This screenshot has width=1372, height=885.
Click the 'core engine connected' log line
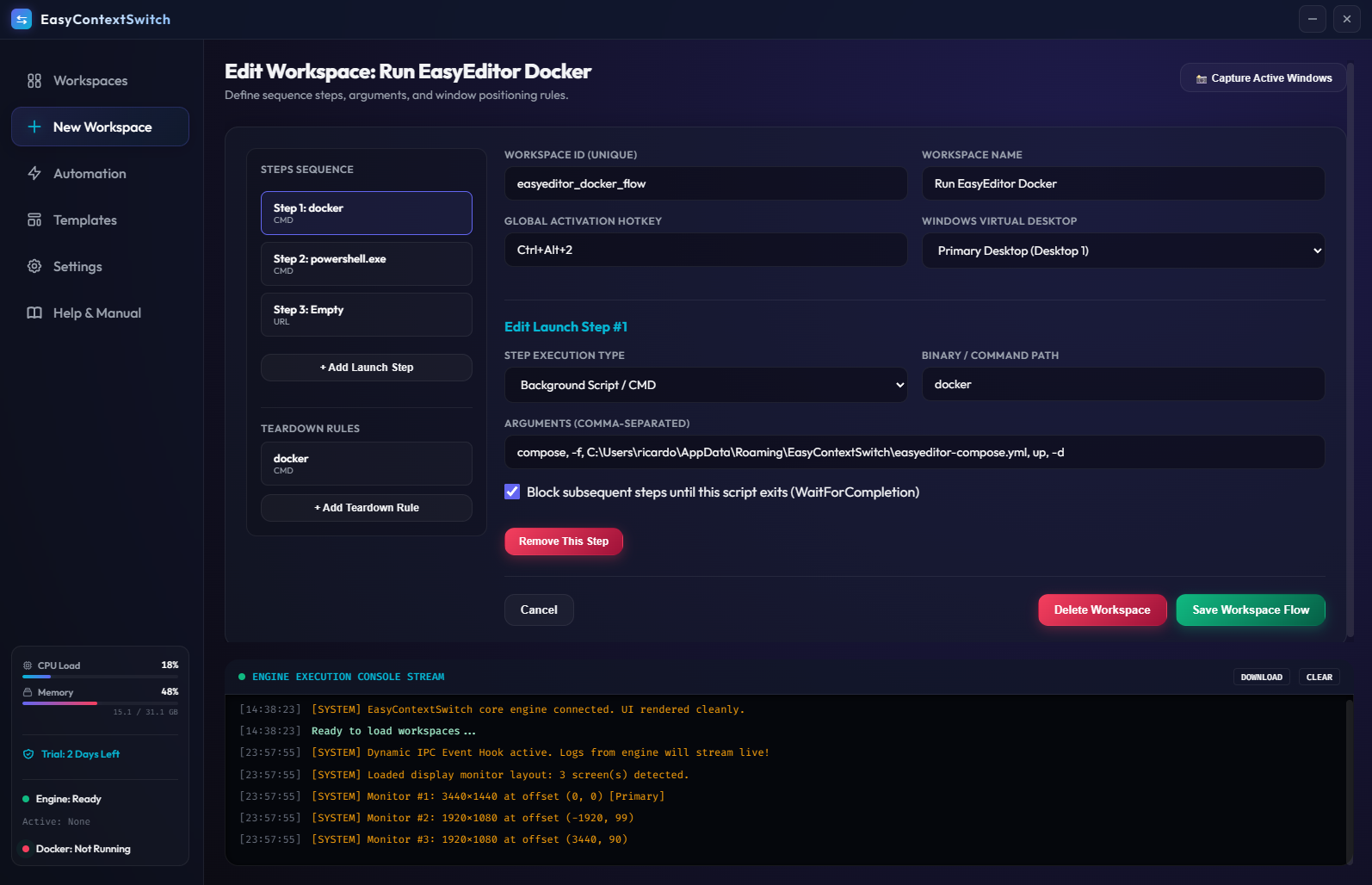(x=528, y=709)
